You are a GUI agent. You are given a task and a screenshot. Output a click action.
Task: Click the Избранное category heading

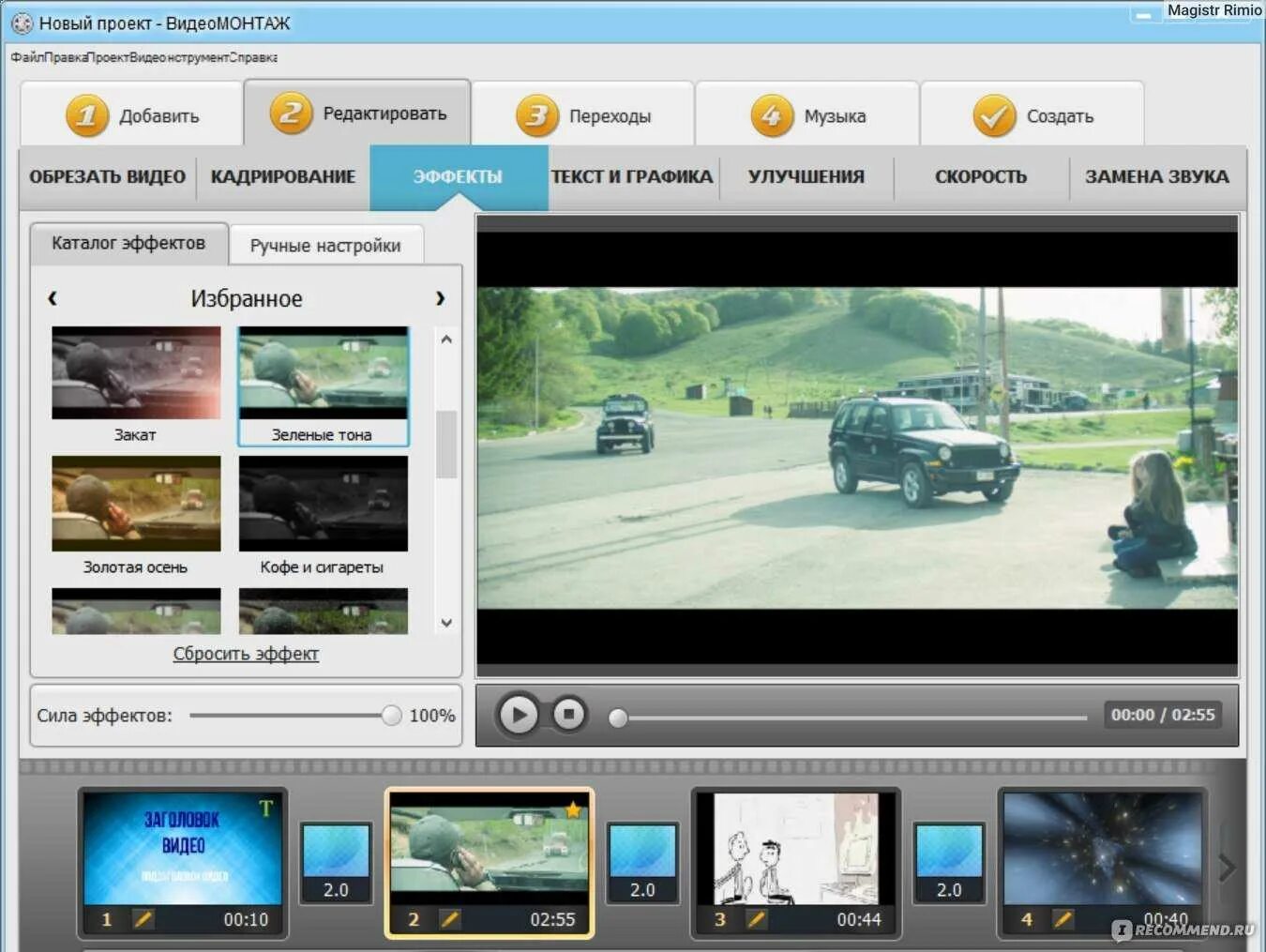click(247, 298)
